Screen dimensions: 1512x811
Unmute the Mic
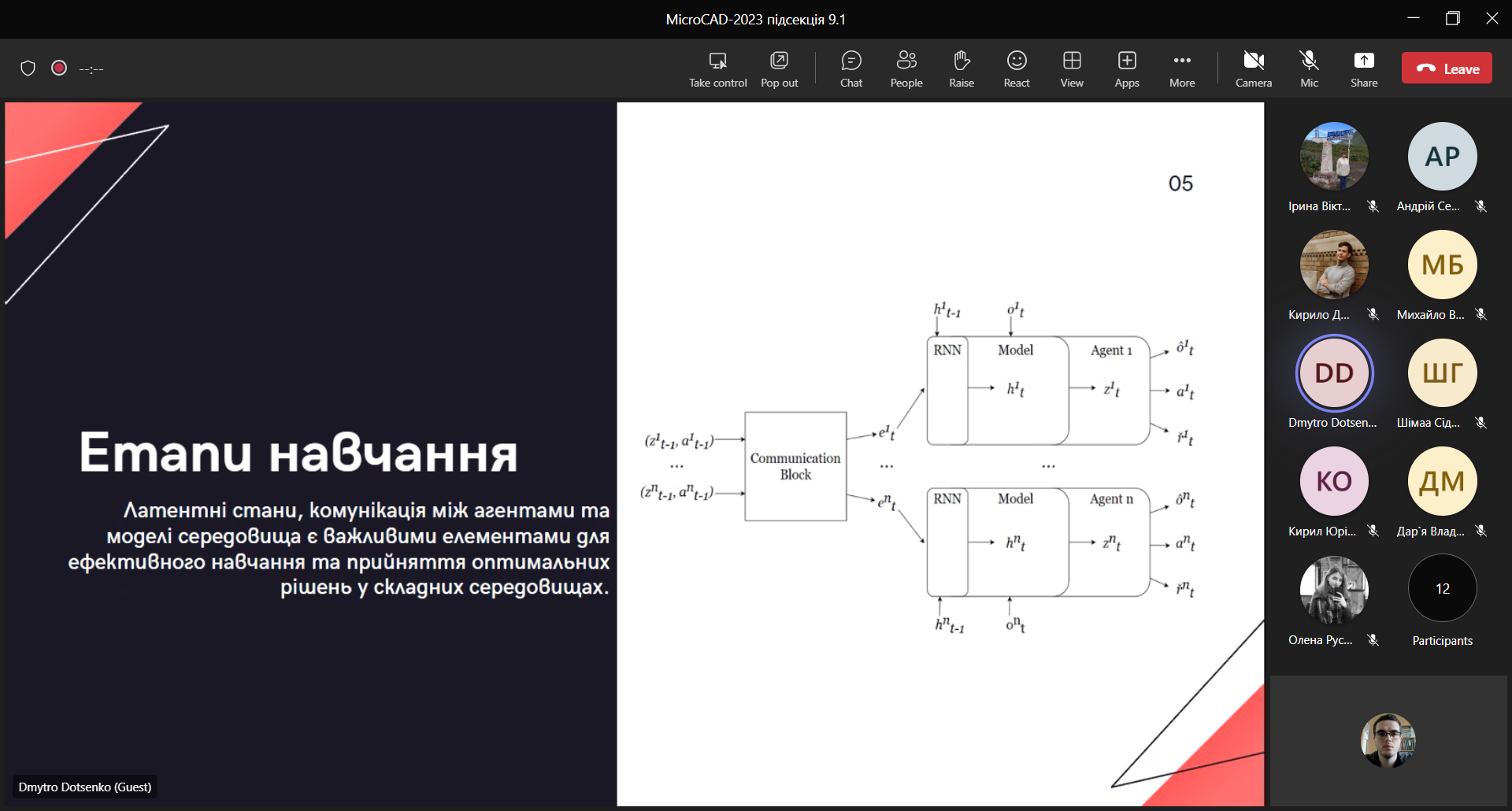click(x=1309, y=69)
